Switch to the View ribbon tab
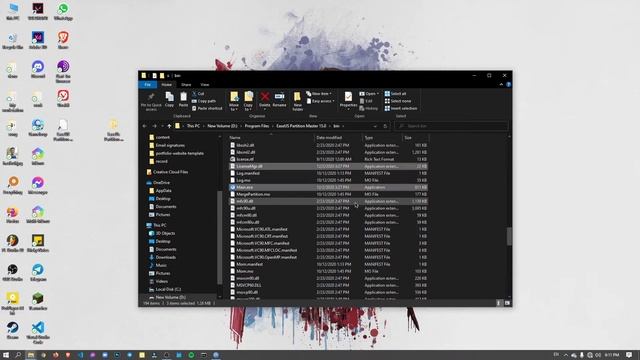The height and width of the screenshot is (360, 640). click(204, 84)
